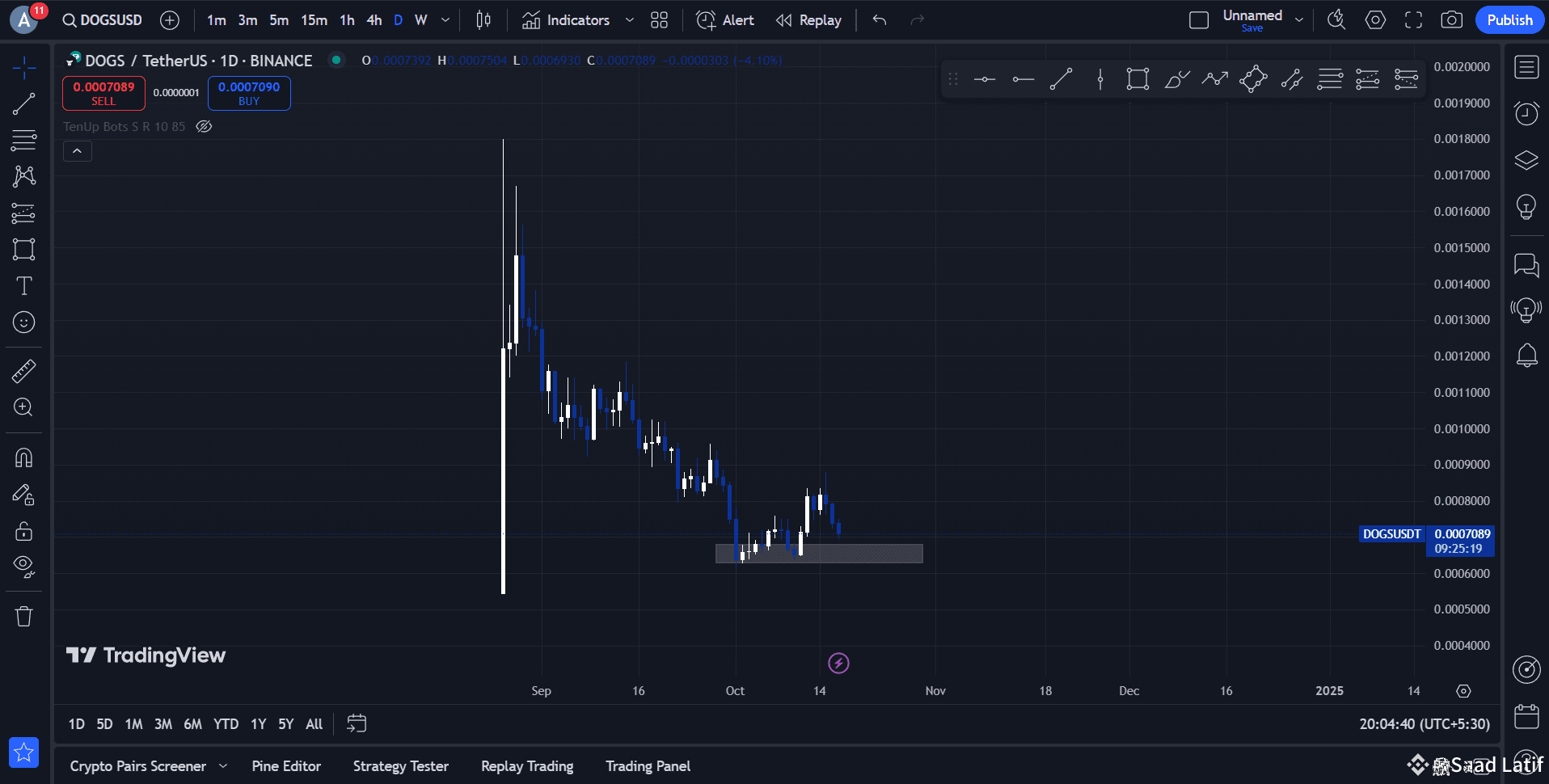Viewport: 1549px width, 784px height.
Task: Create an Alert
Action: click(725, 20)
